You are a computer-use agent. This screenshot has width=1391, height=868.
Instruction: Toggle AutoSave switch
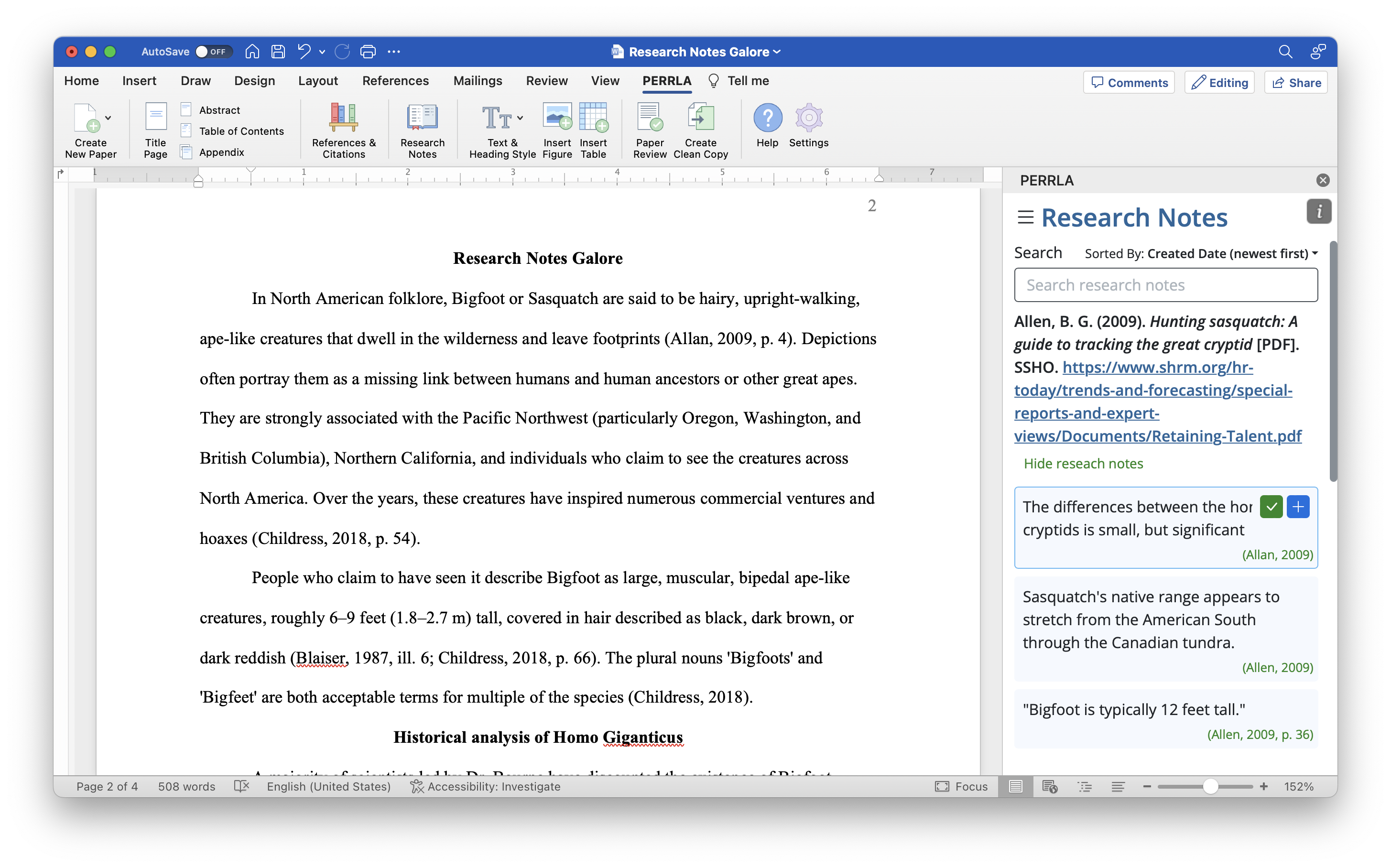pos(213,52)
